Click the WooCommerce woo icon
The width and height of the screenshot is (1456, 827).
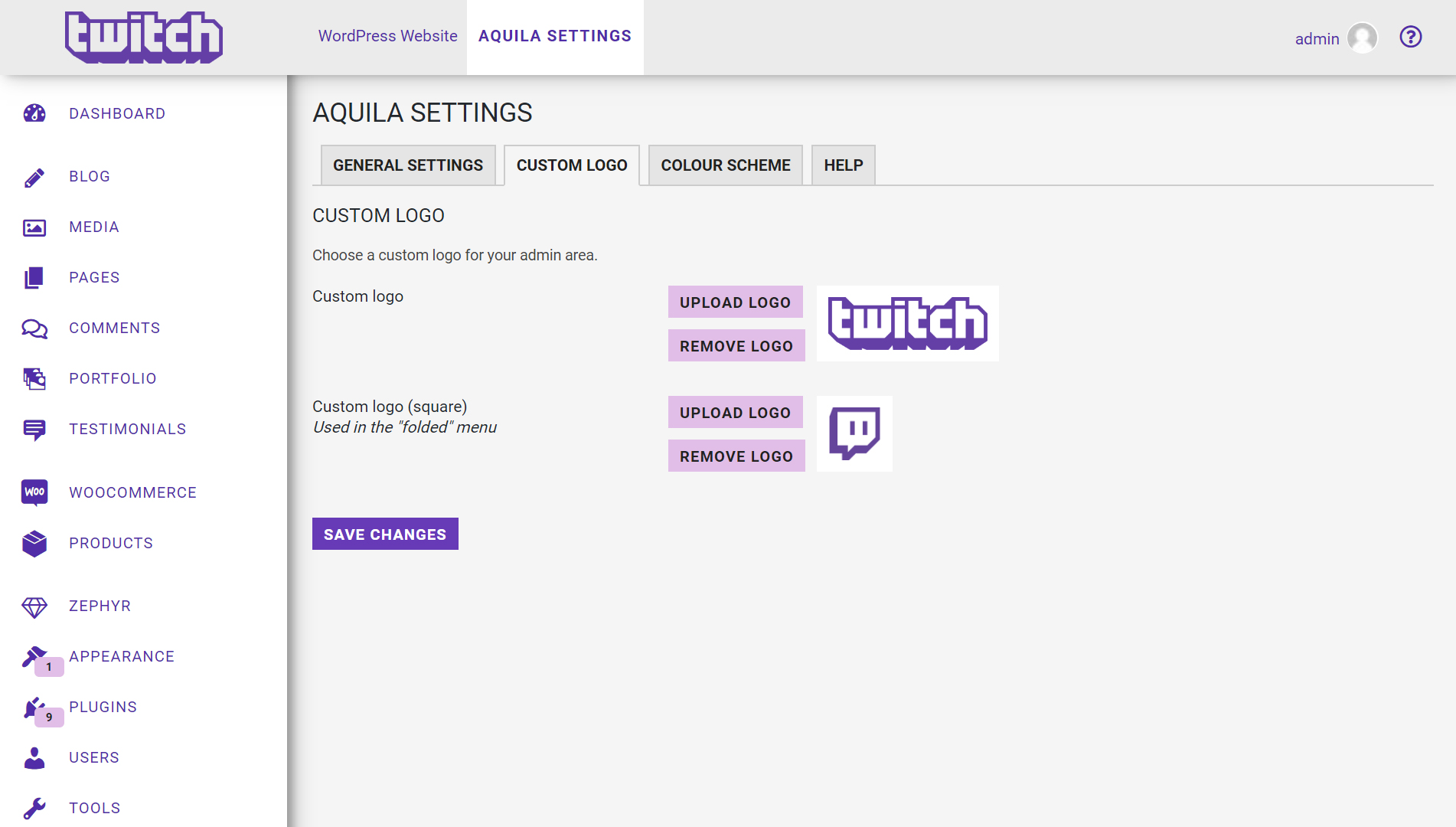(34, 492)
